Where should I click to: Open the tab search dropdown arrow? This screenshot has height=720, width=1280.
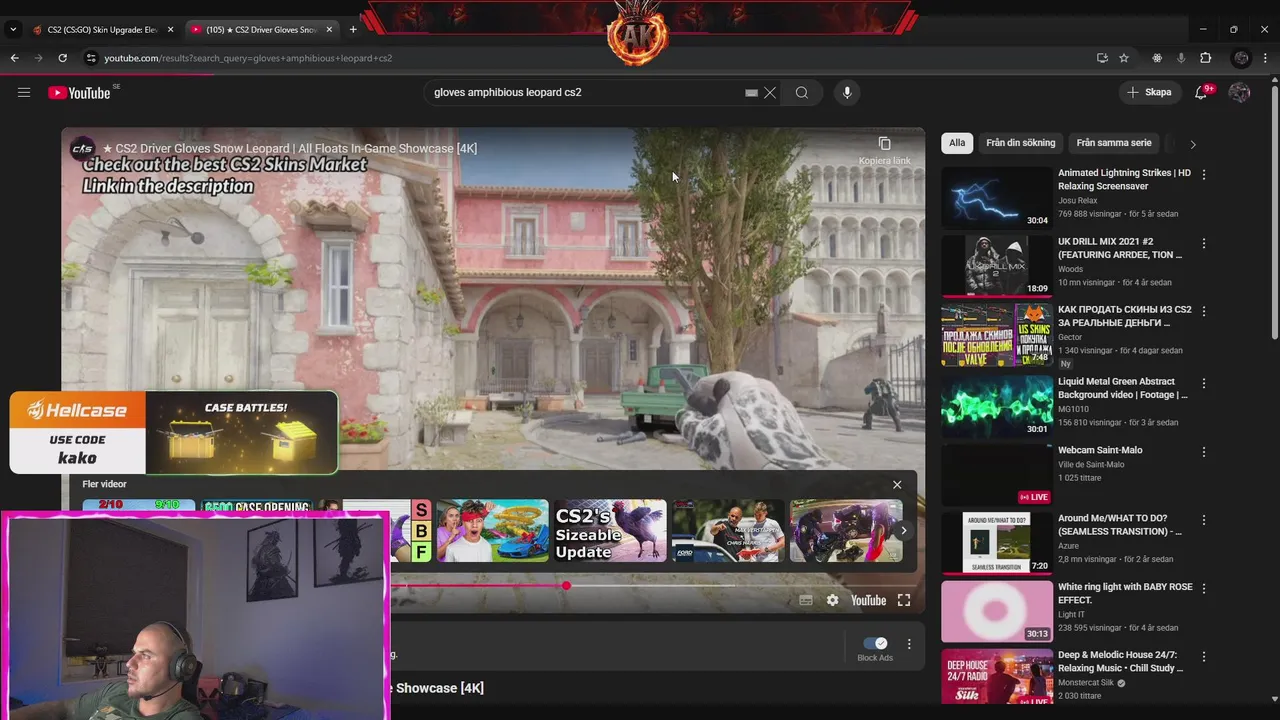12,30
